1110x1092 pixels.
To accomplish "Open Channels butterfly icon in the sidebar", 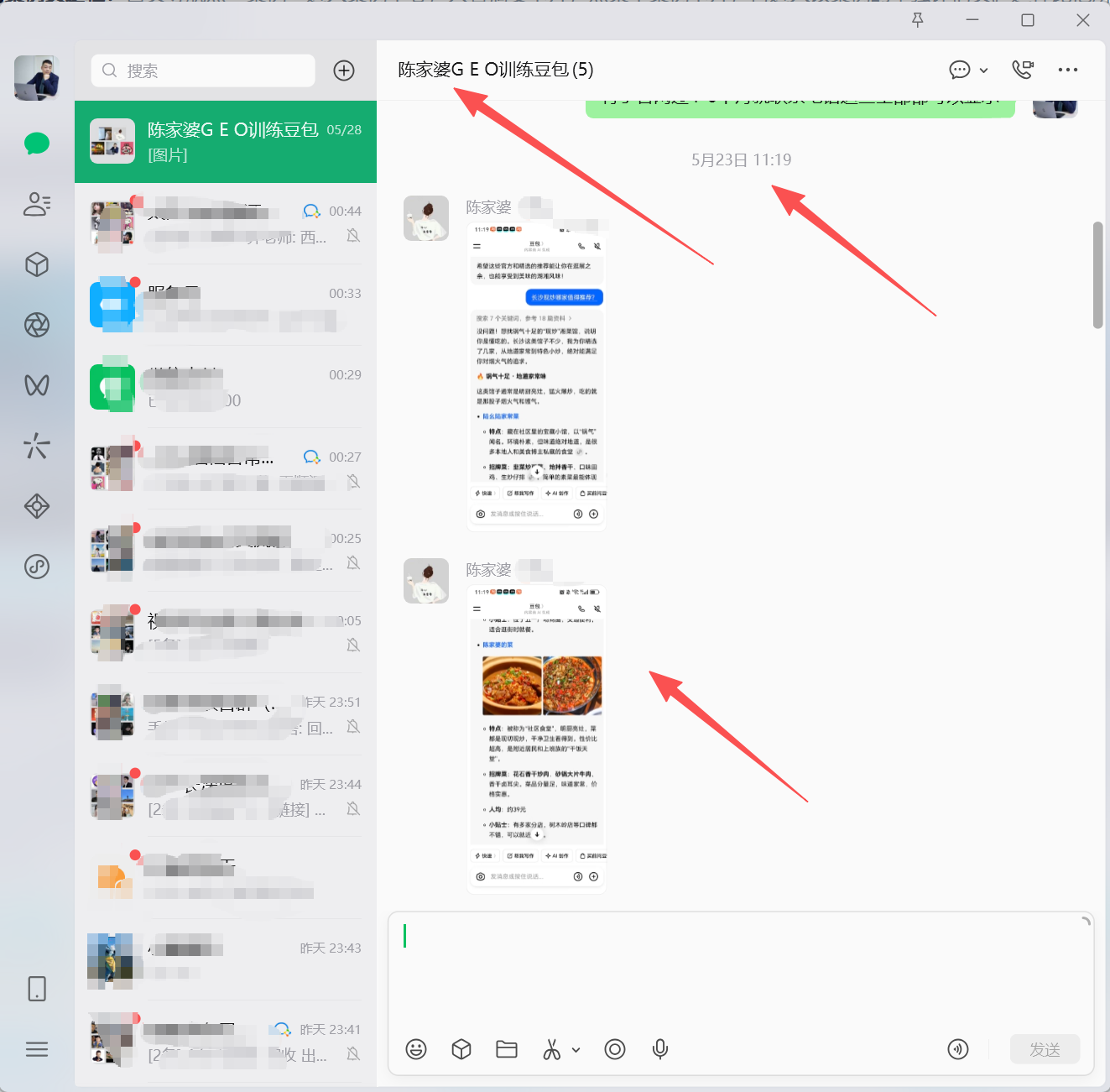I will [37, 385].
